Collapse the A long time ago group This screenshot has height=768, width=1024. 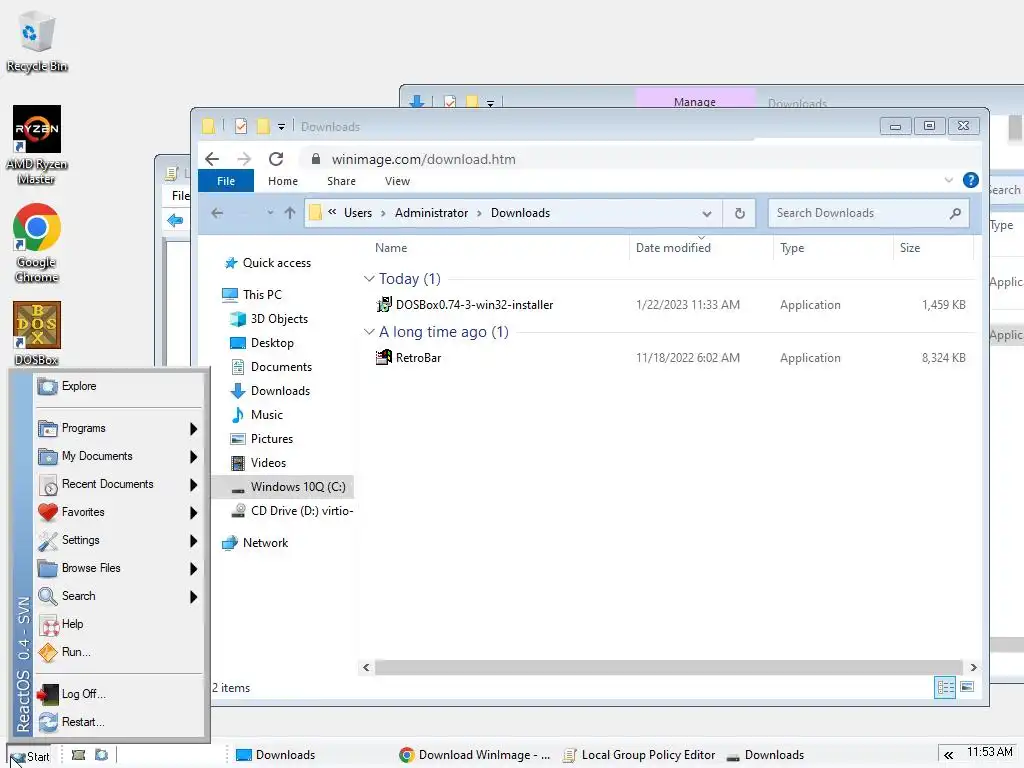(369, 332)
